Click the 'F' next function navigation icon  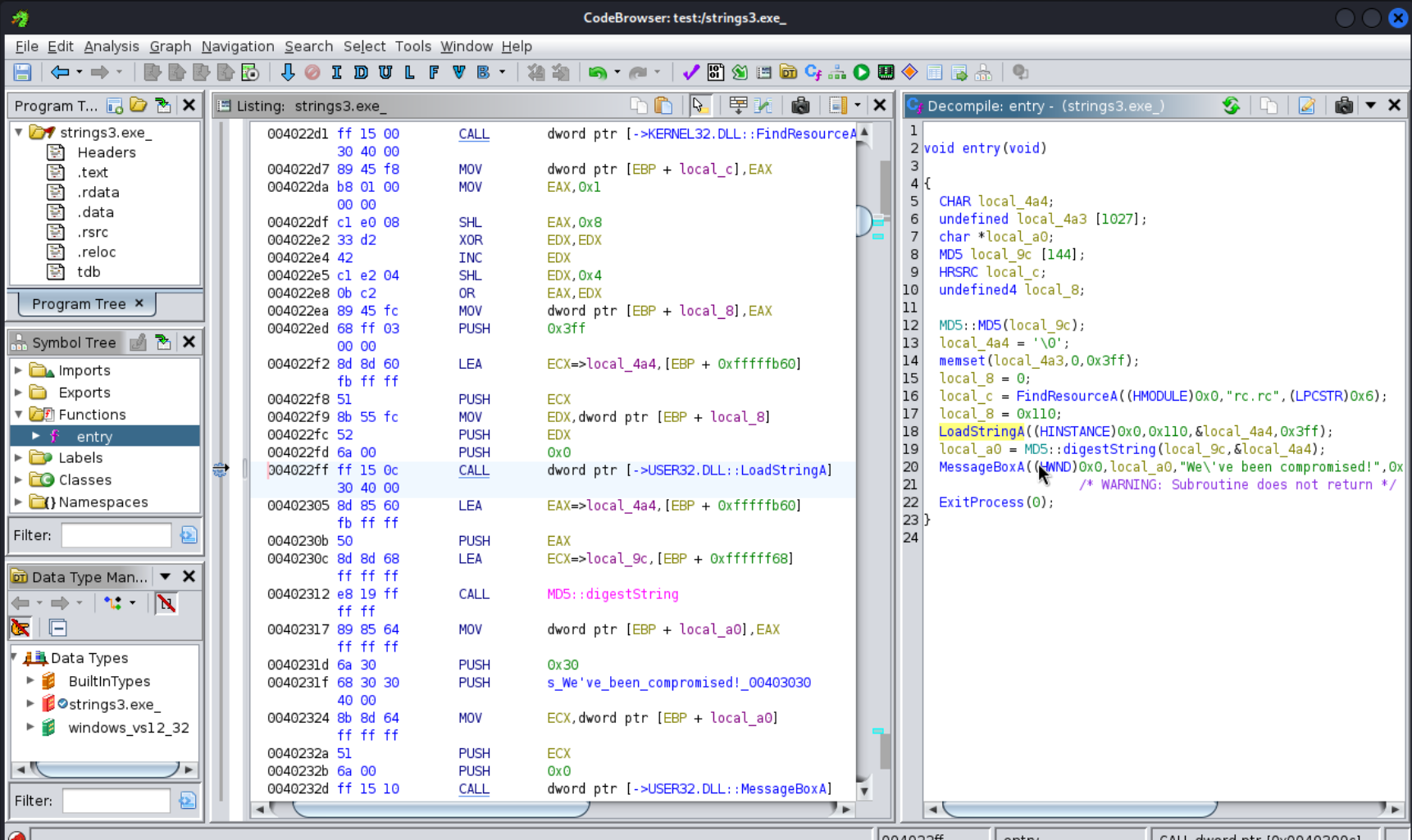tap(434, 72)
